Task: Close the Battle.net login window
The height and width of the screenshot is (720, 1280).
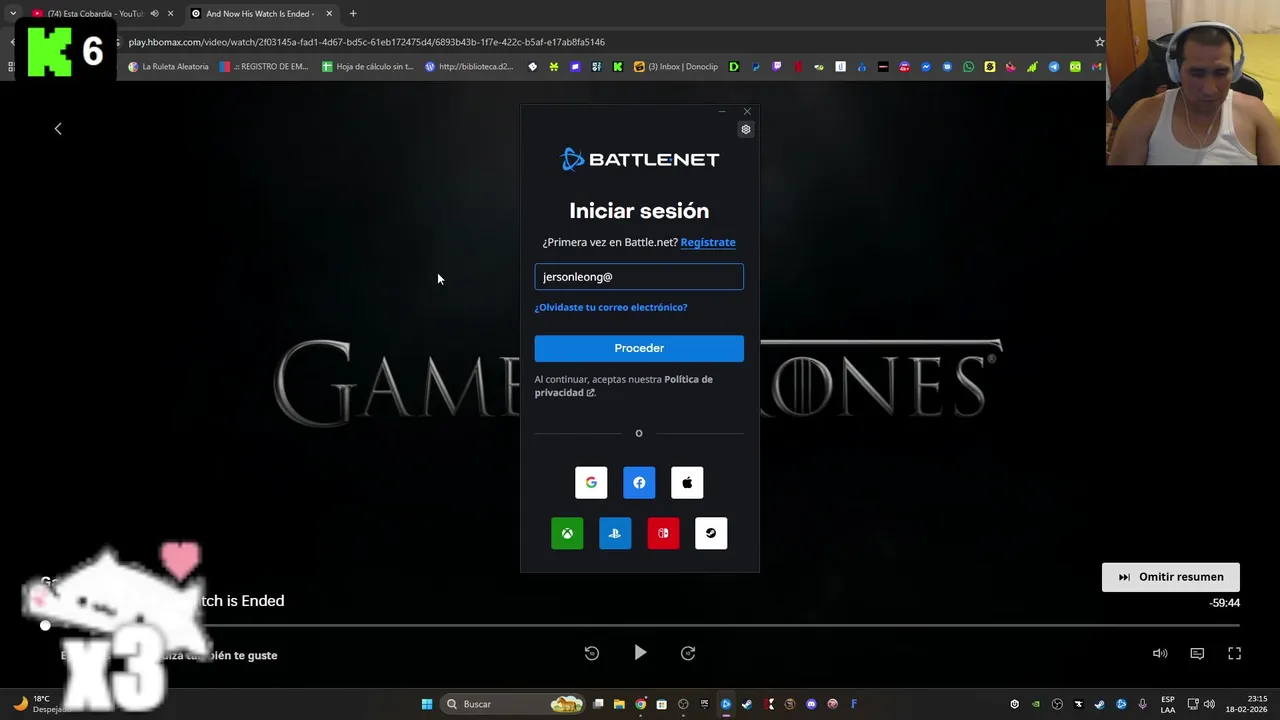Action: 747,111
